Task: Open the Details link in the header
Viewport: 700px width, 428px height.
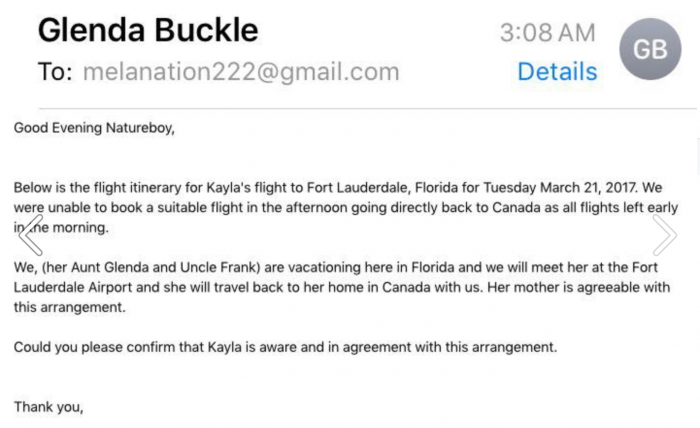Action: pyautogui.click(x=557, y=71)
